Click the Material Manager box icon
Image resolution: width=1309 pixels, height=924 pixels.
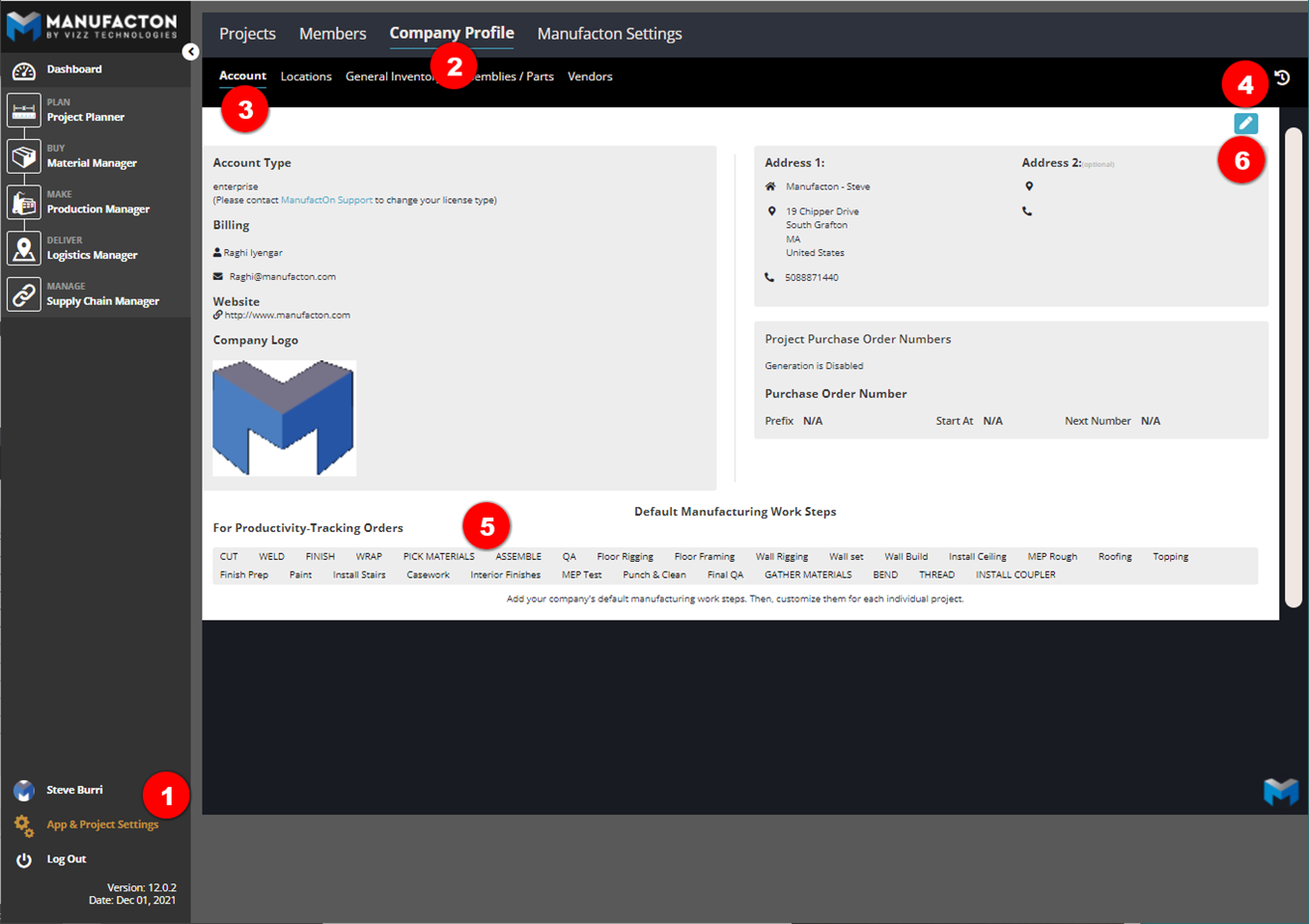[x=24, y=156]
